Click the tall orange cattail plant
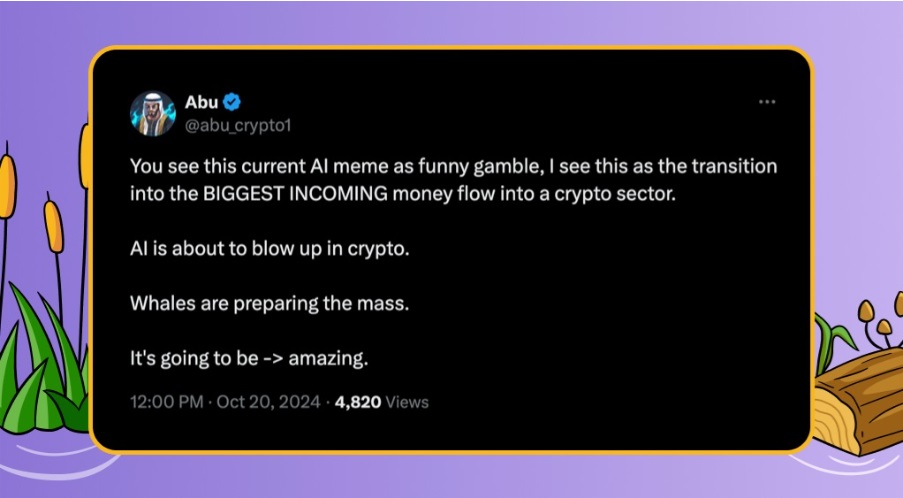 coord(9,185)
